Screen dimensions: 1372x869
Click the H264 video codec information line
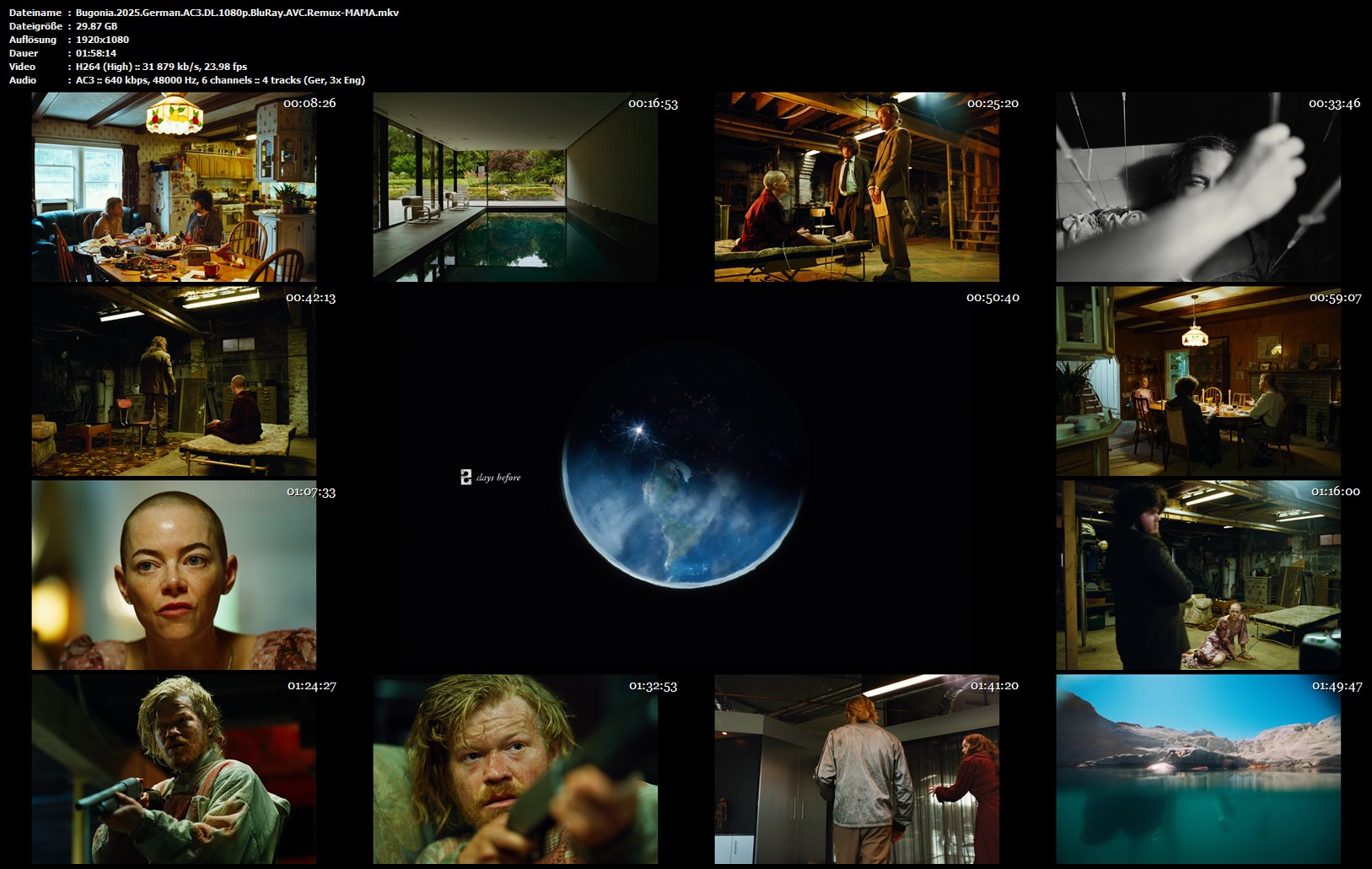[x=161, y=67]
